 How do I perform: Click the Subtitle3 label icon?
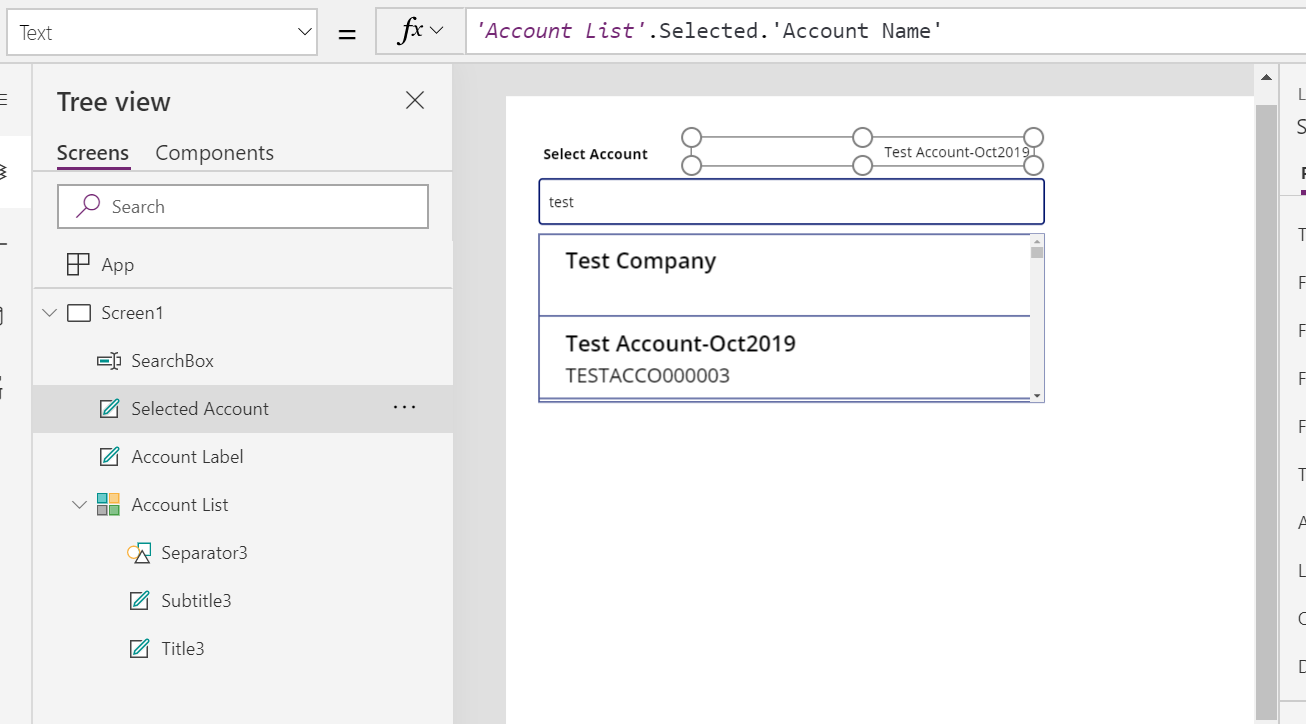(139, 601)
